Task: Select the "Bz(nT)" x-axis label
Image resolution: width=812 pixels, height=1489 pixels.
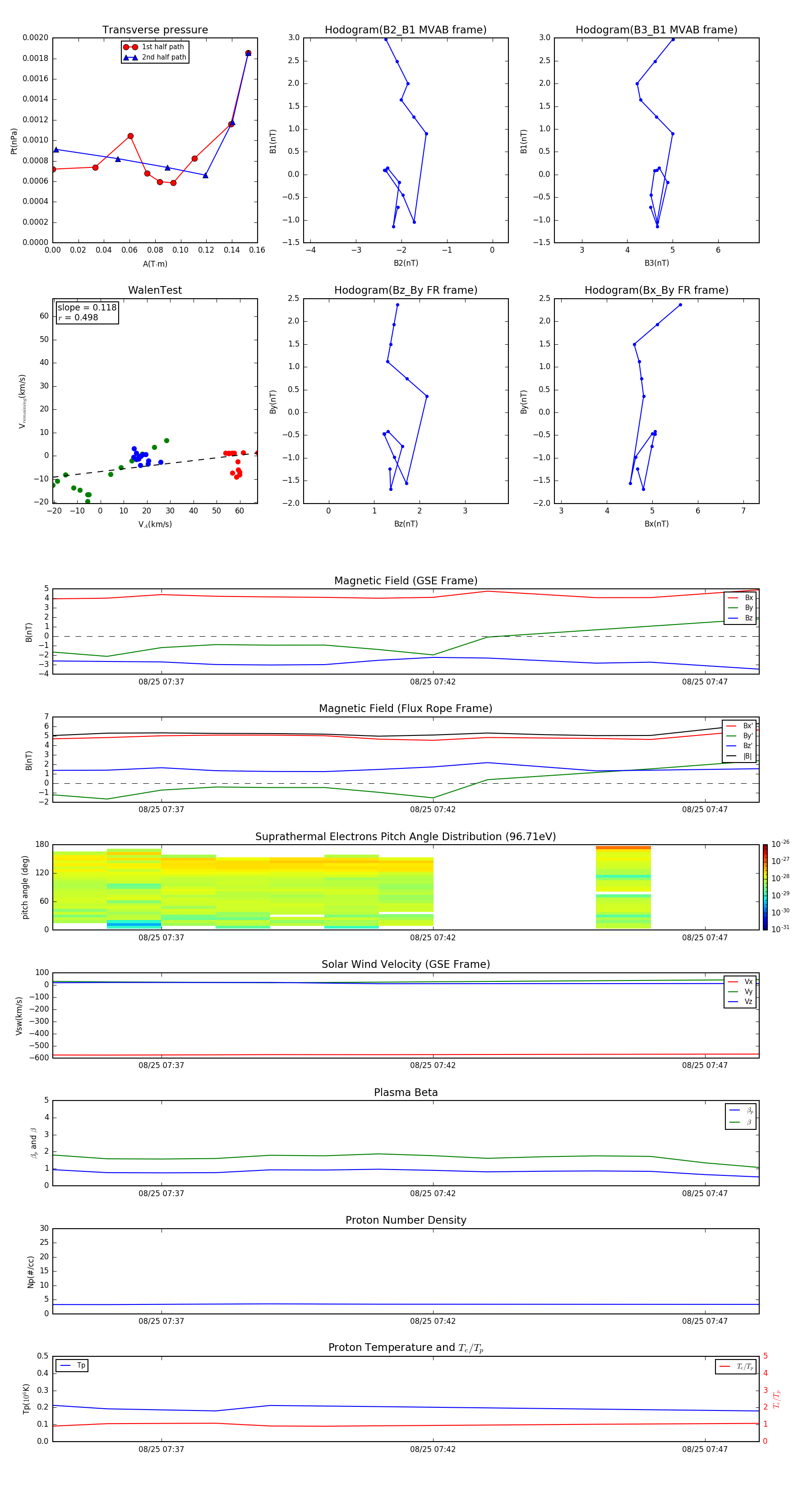Action: (406, 524)
